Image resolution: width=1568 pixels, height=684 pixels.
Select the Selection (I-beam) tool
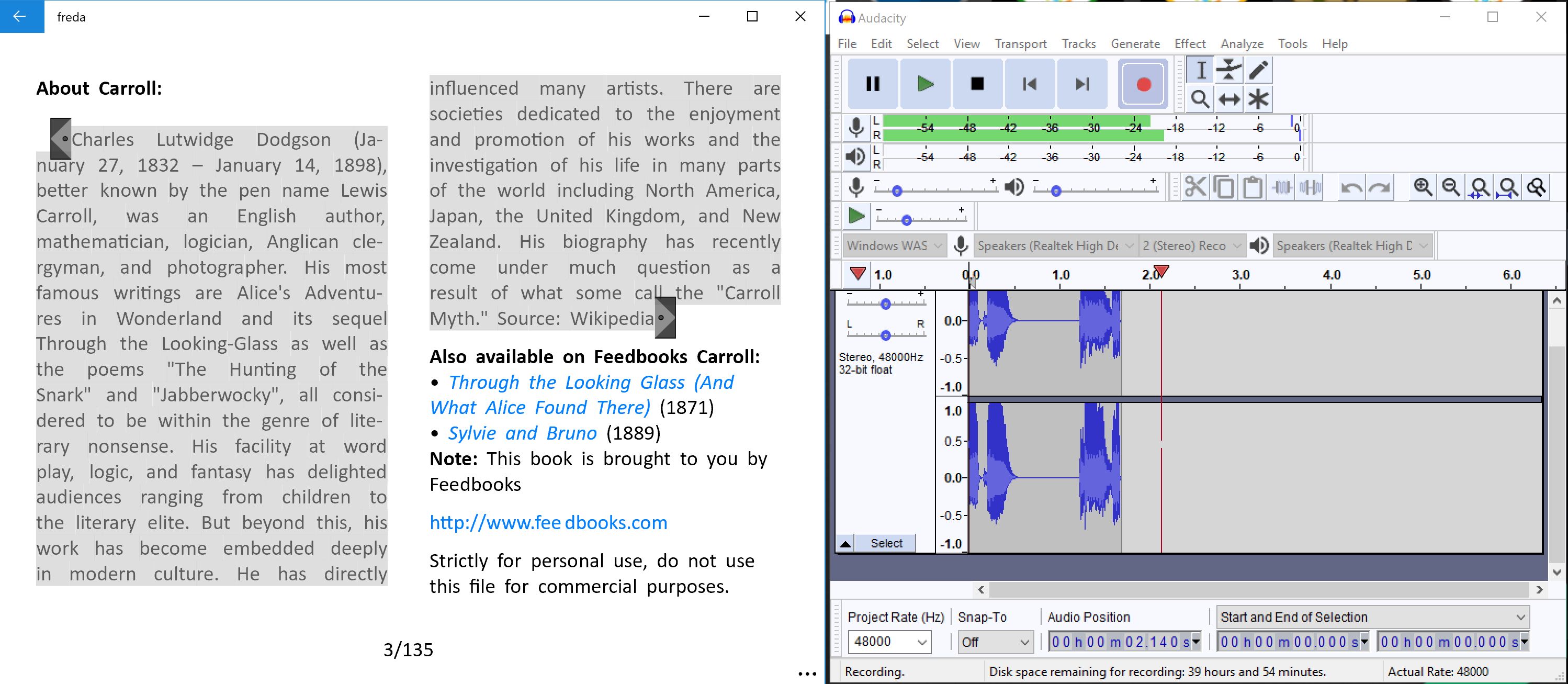point(1200,70)
